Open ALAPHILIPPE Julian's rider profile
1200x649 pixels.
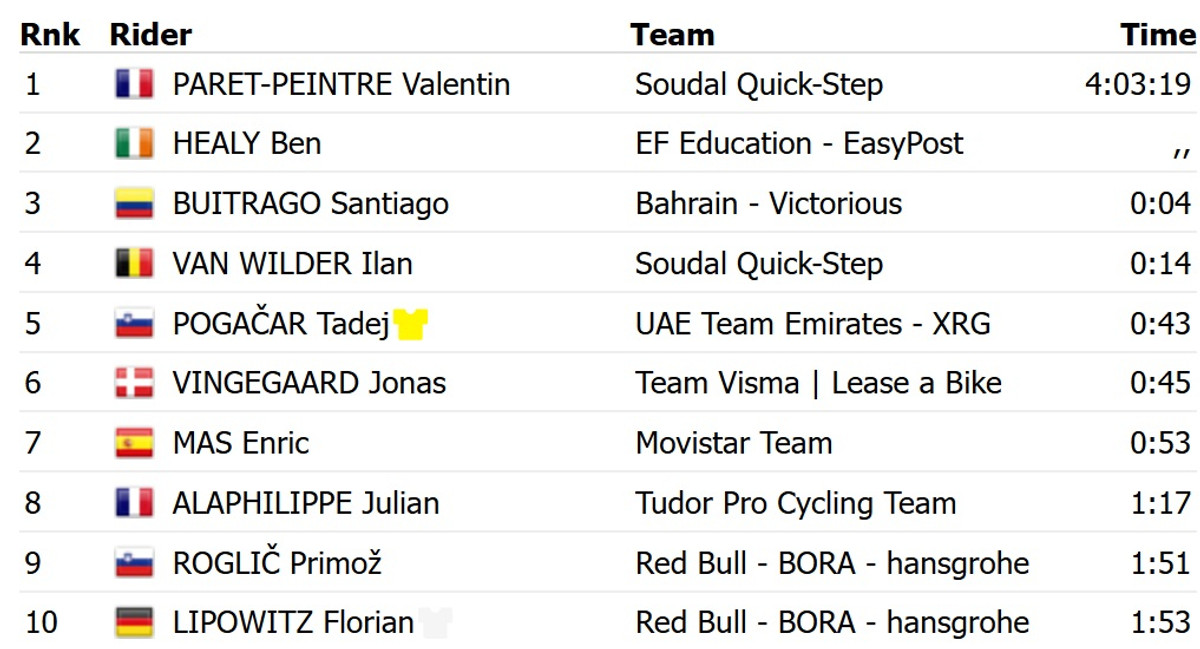tap(305, 503)
